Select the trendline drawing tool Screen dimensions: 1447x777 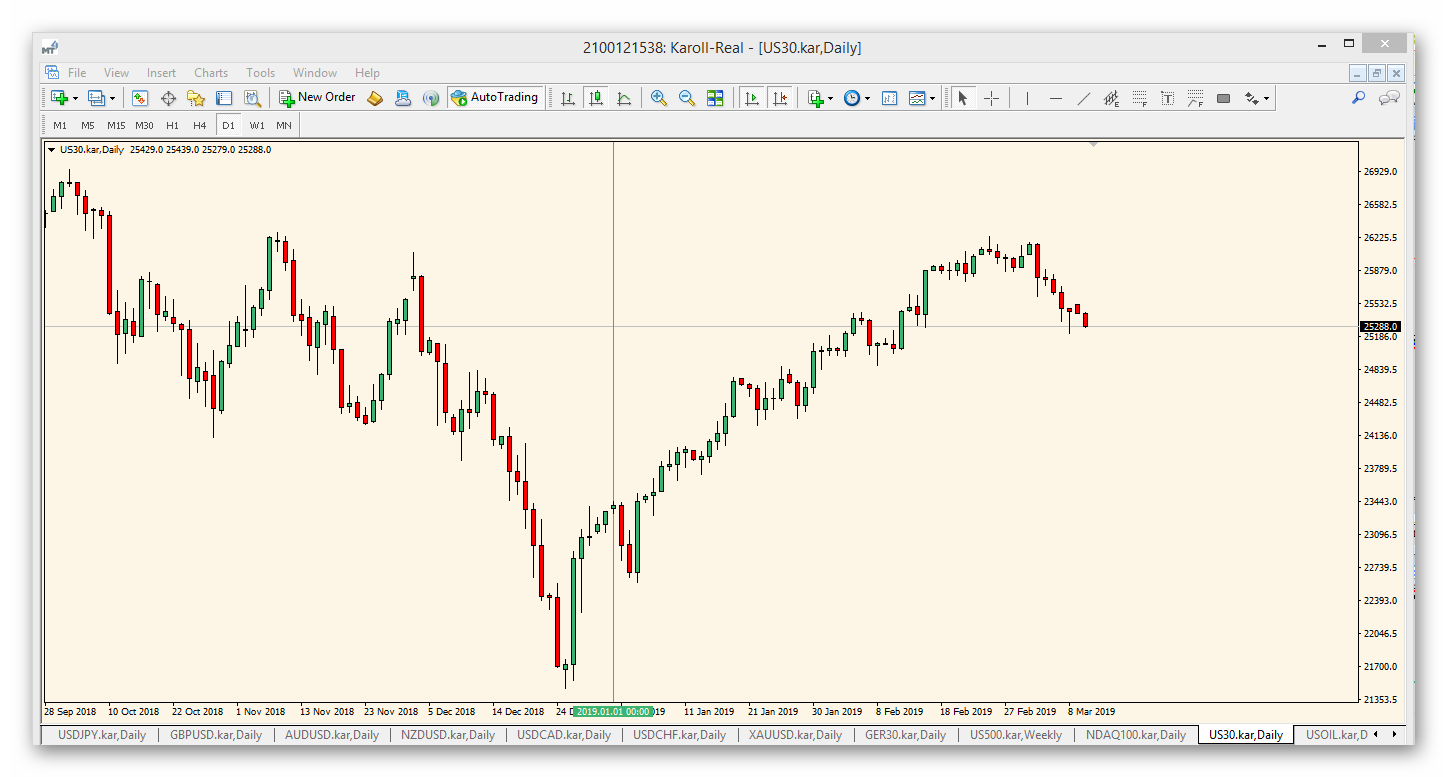pos(1083,98)
